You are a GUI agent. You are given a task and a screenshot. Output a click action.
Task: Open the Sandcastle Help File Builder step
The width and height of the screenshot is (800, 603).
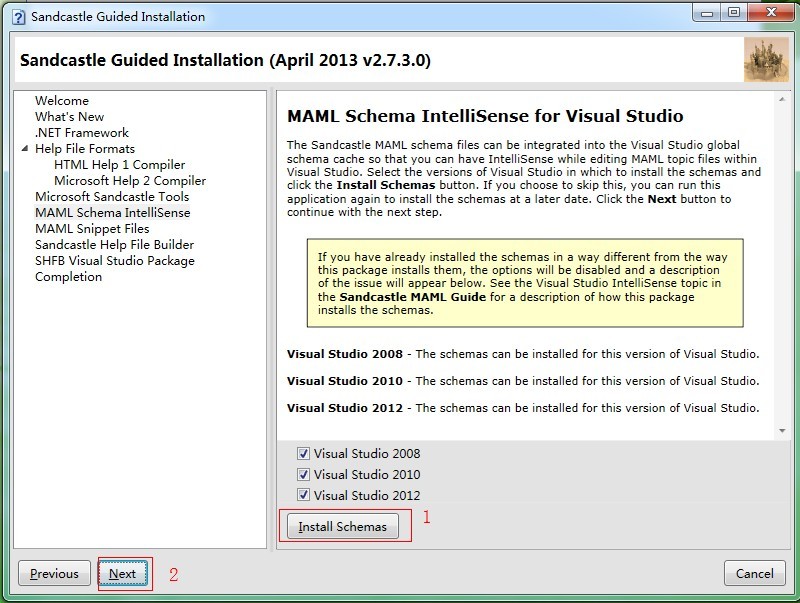point(114,244)
